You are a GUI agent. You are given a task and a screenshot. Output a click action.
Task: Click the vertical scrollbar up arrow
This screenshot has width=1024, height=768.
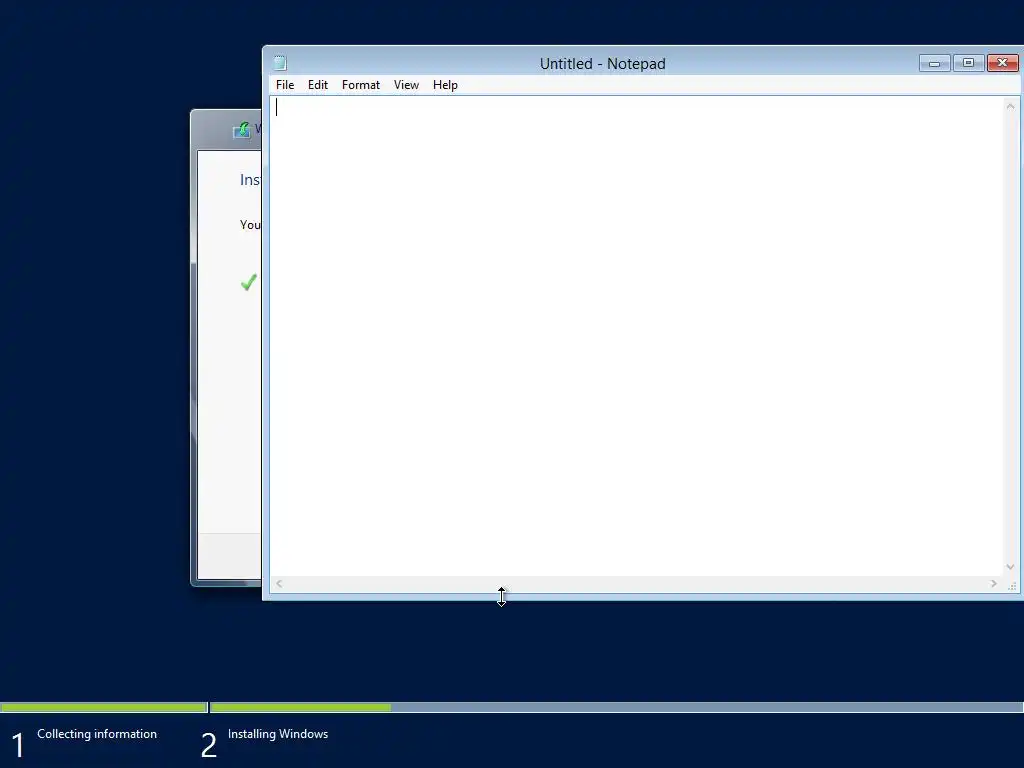[x=1010, y=106]
